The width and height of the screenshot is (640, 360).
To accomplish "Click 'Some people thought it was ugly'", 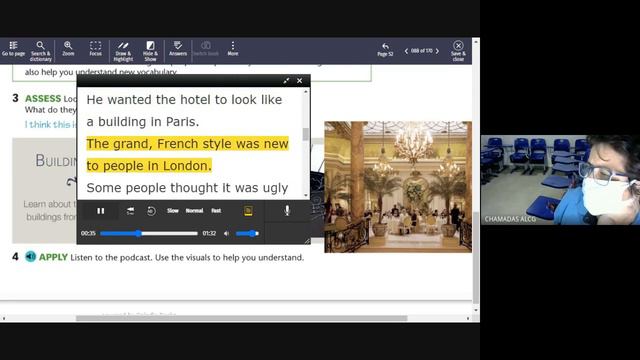I will point(187,188).
